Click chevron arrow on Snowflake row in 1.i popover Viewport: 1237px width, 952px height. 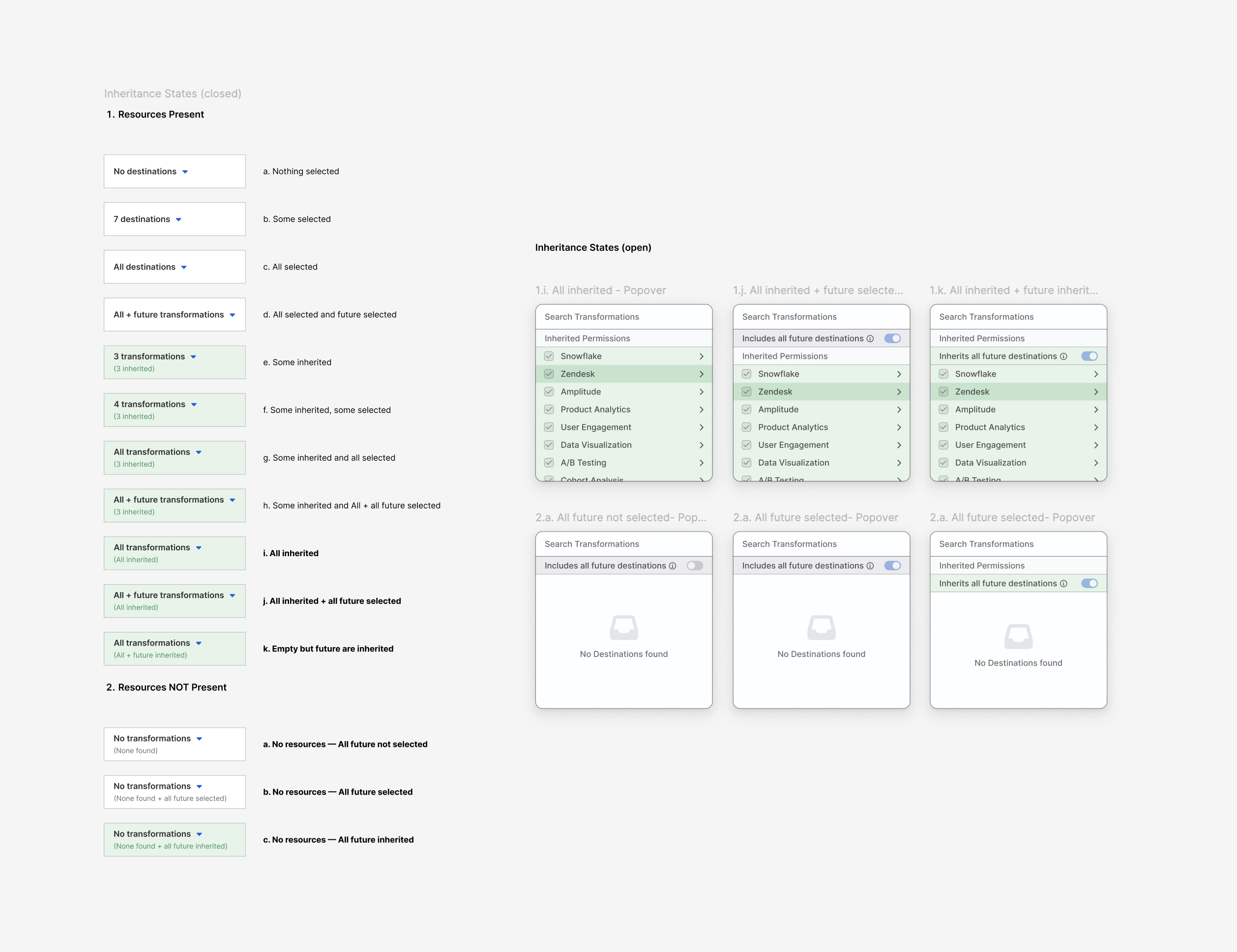coord(701,356)
